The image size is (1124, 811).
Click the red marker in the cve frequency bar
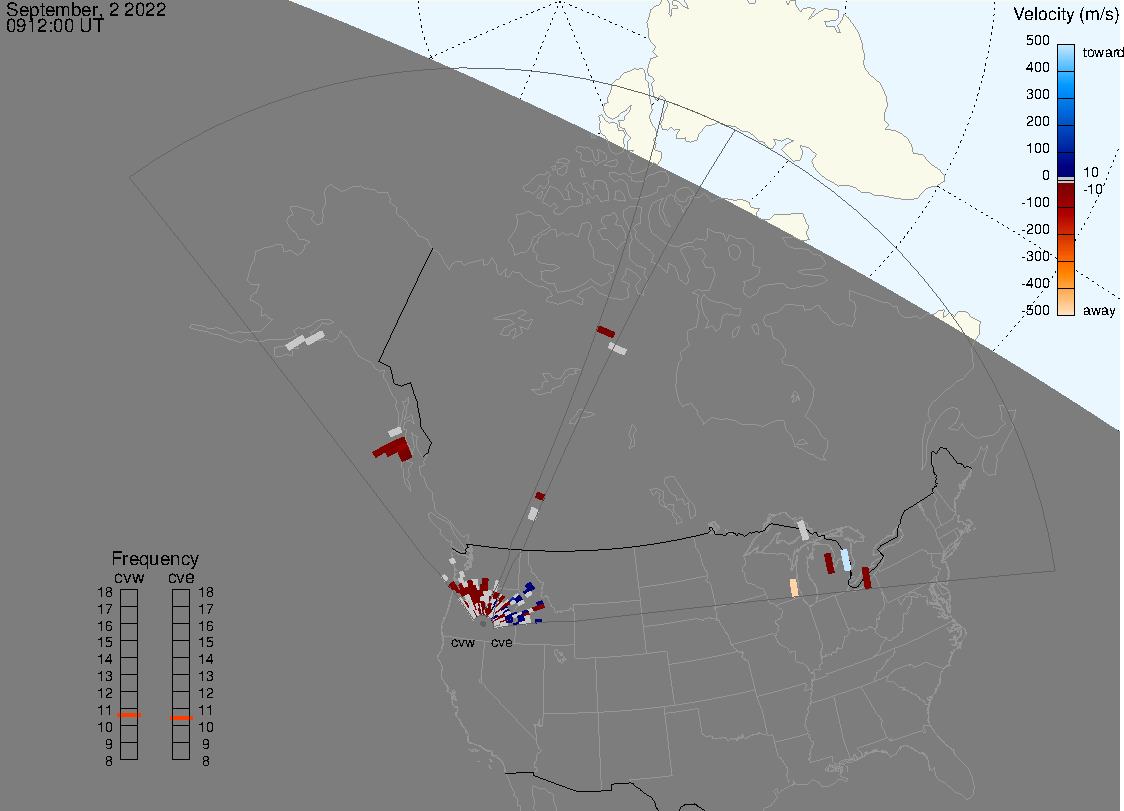(181, 718)
